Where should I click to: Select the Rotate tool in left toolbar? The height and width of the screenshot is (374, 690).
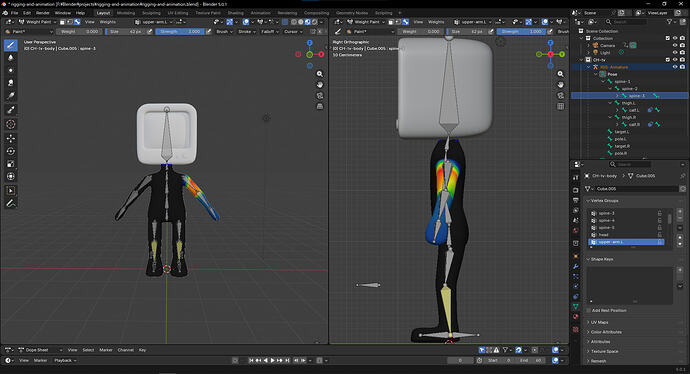(x=11, y=151)
